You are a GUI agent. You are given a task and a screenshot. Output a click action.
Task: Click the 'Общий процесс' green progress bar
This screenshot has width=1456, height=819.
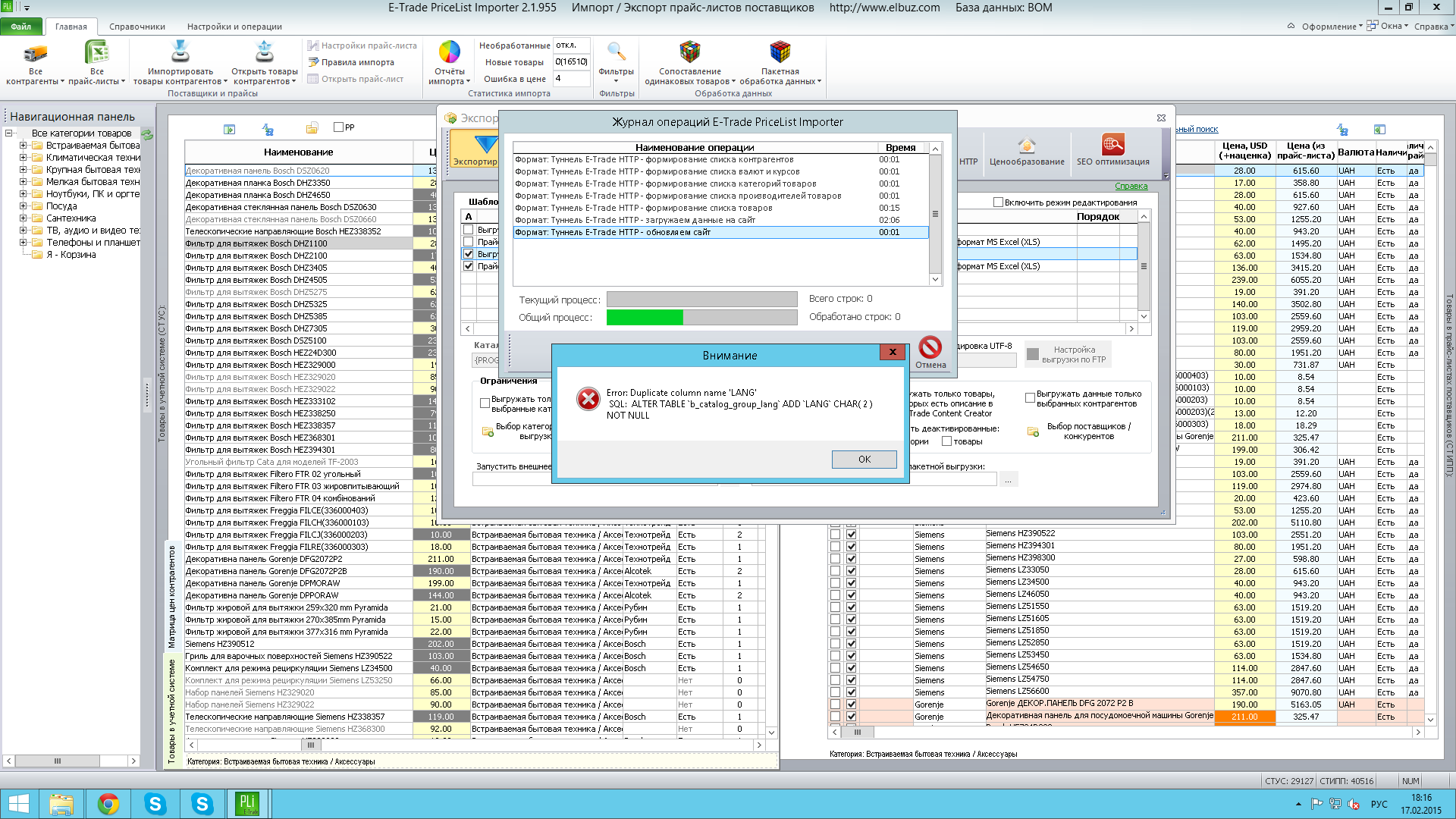(x=701, y=317)
